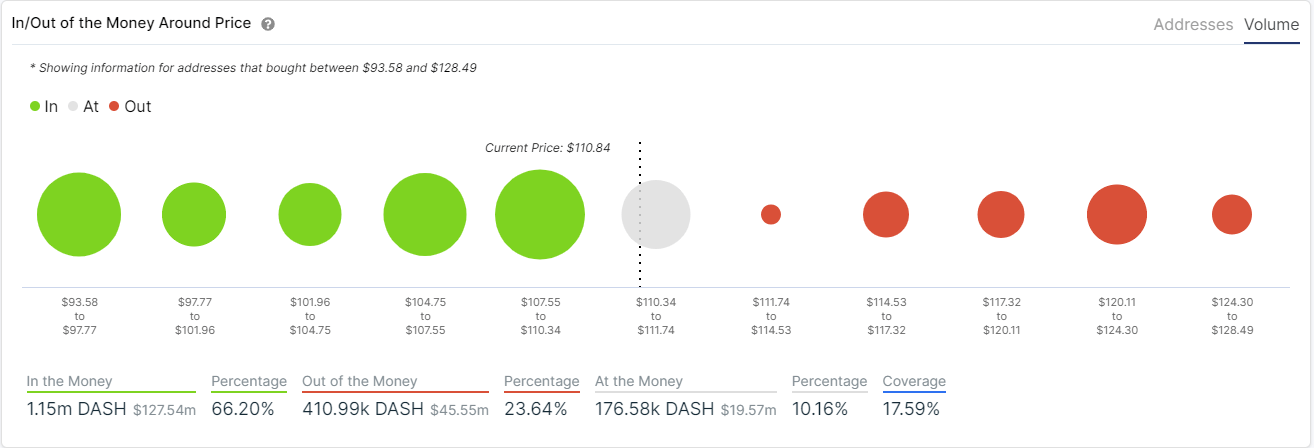Select the small red bubble for $111.74 to $114.53
Screen dimensions: 1314x448
coord(771,214)
